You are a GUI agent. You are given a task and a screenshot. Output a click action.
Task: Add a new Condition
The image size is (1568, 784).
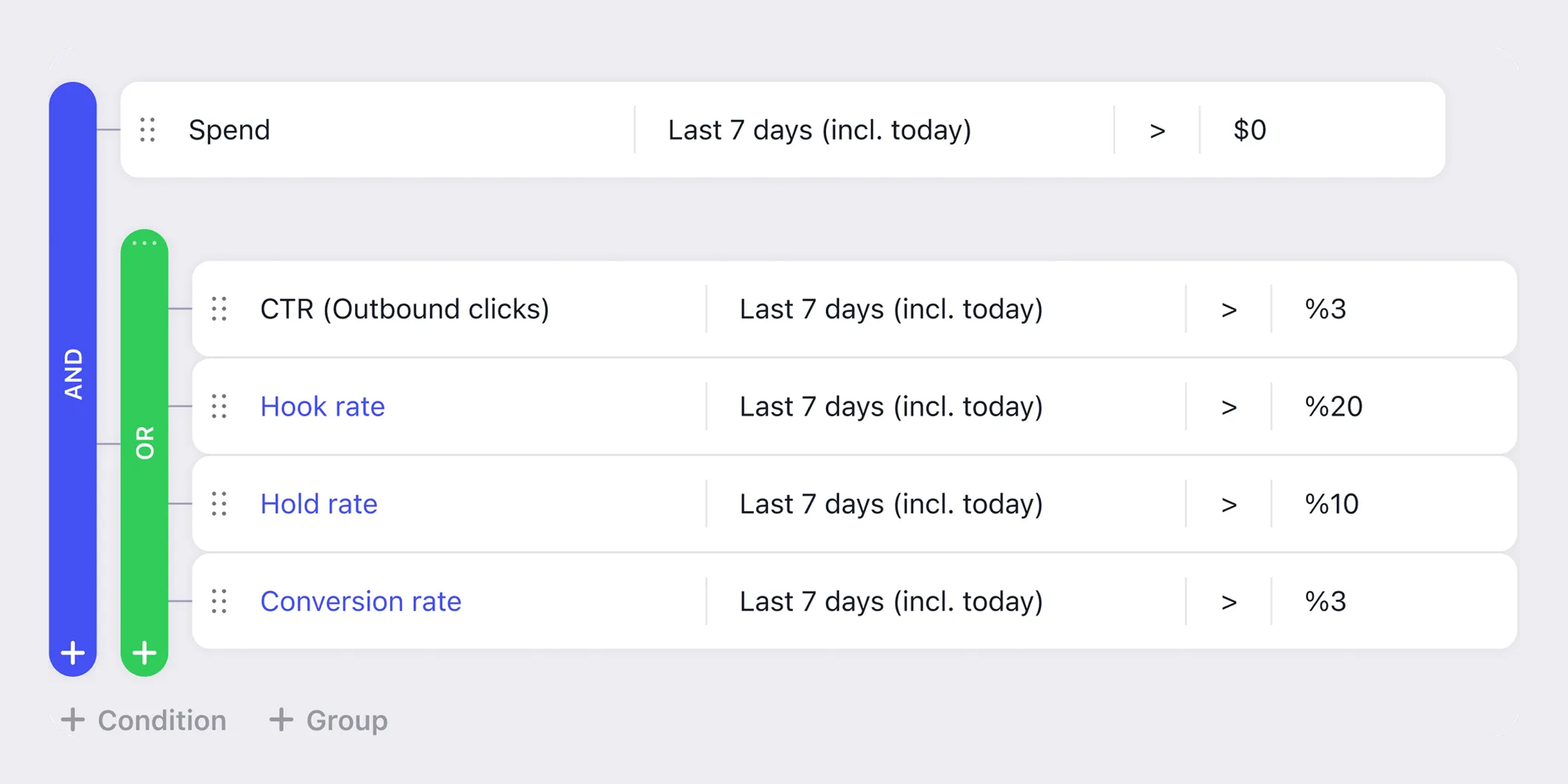coord(144,720)
